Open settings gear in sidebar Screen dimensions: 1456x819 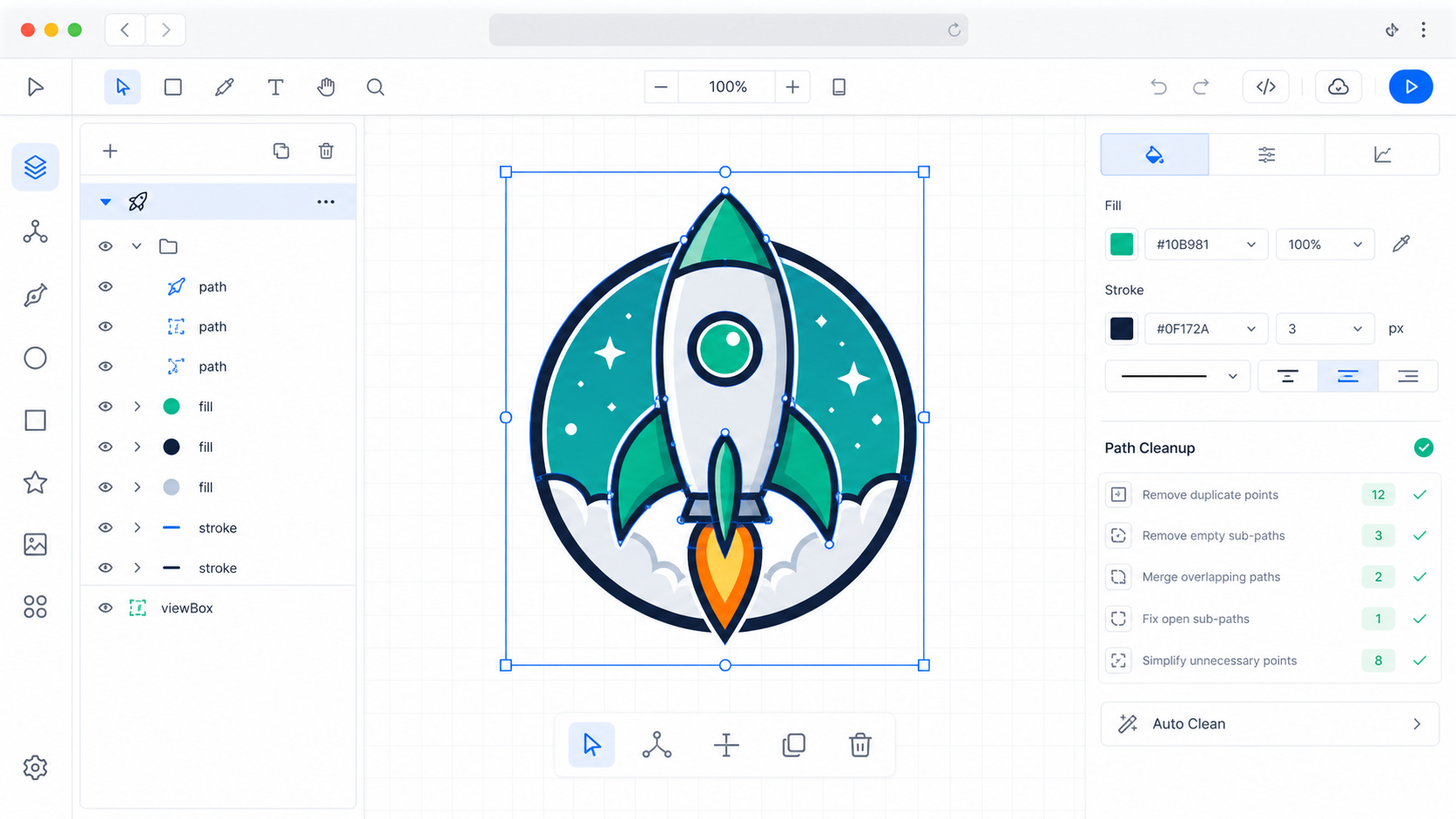(x=36, y=768)
